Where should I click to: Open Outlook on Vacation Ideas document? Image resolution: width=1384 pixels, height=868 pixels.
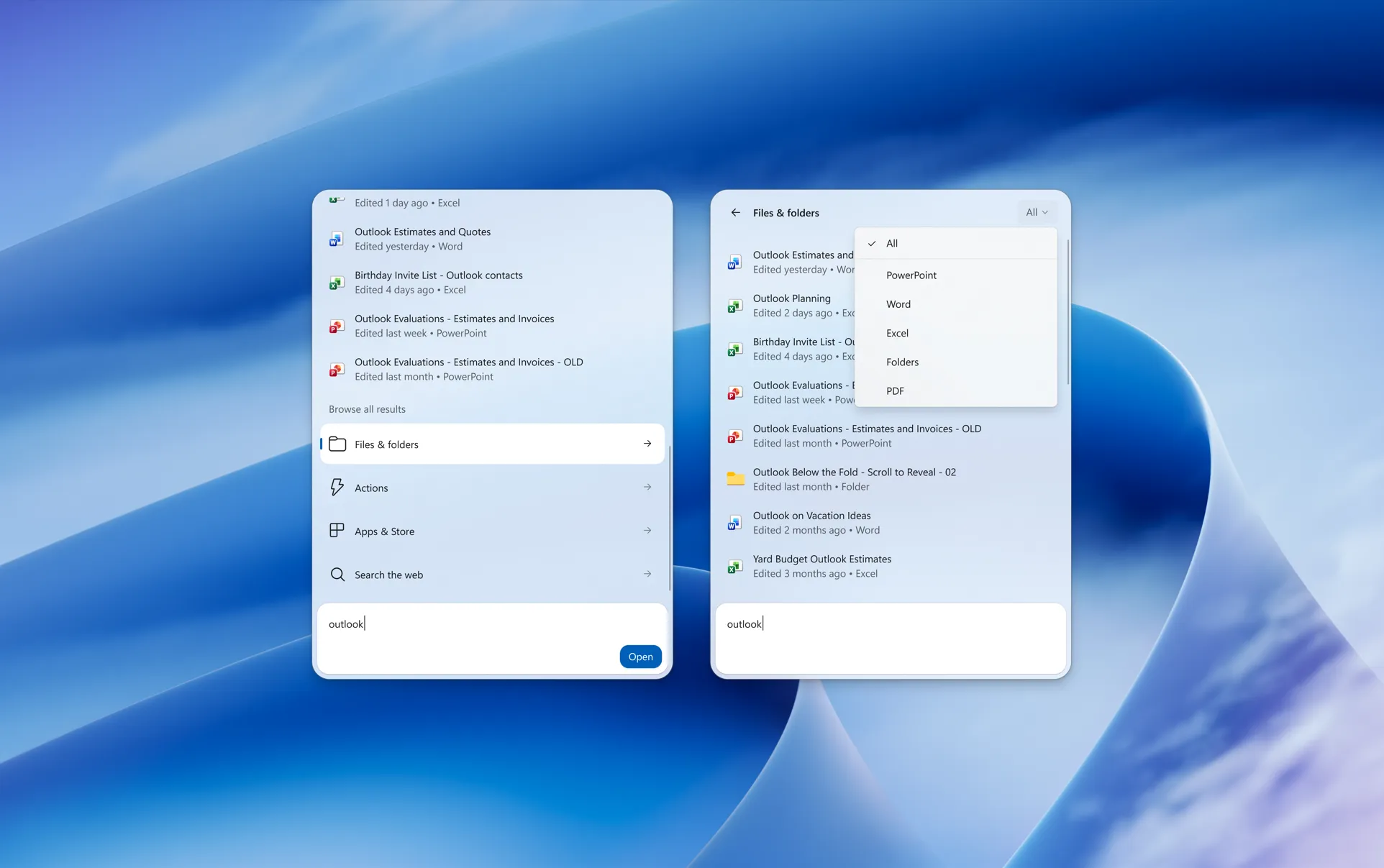(x=891, y=523)
